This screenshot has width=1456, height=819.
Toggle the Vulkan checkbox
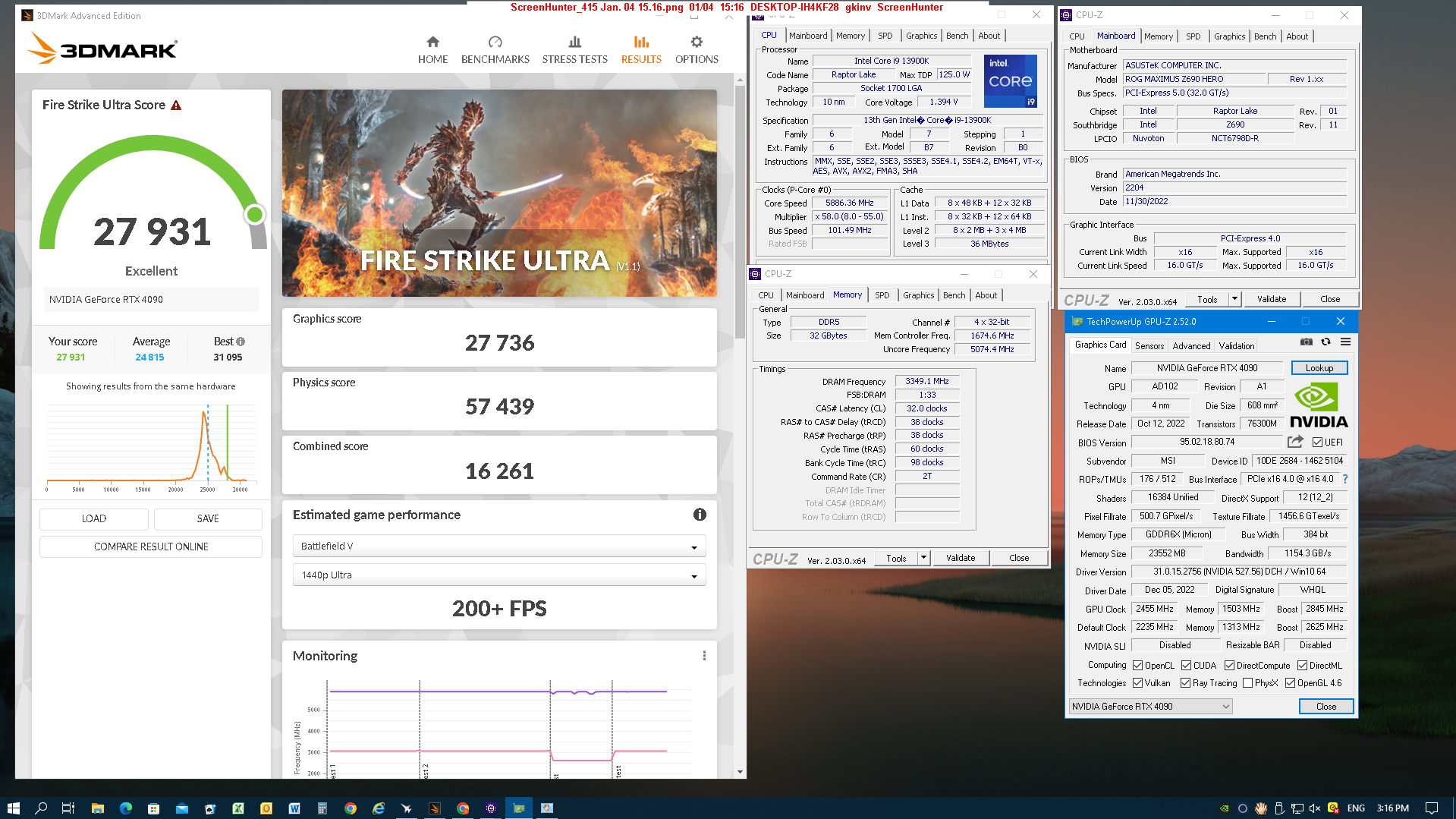tap(1137, 683)
